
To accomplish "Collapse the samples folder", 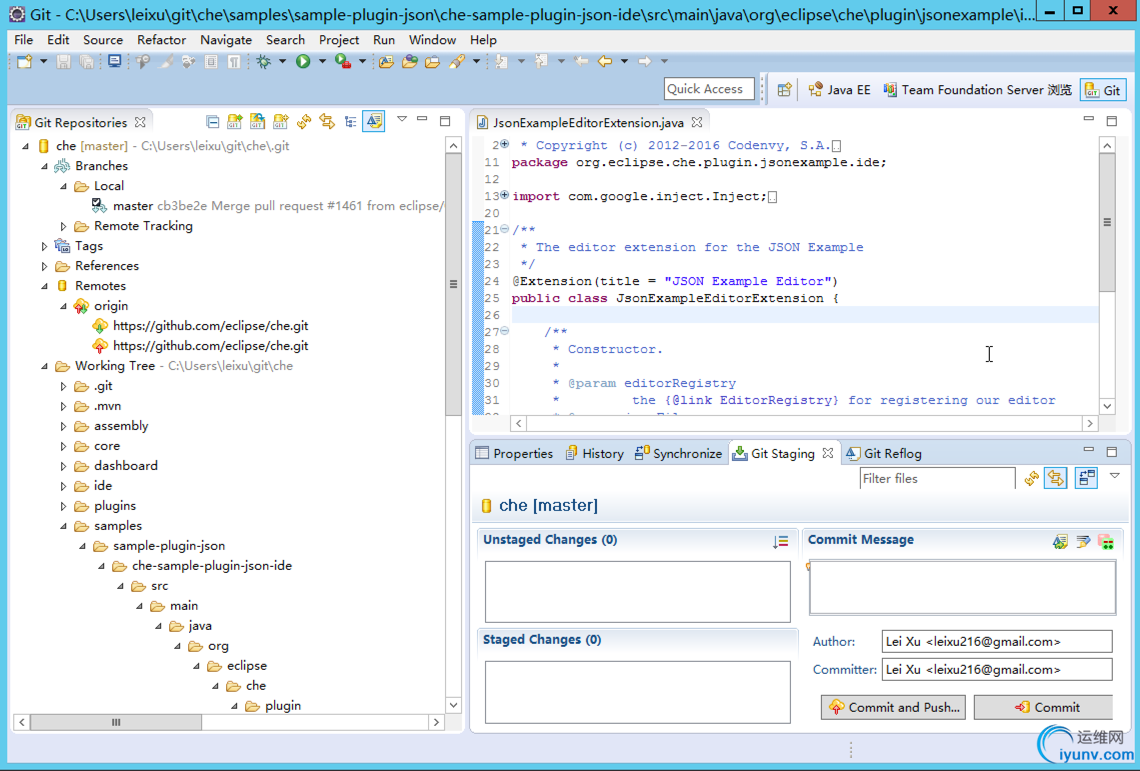I will [x=63, y=527].
